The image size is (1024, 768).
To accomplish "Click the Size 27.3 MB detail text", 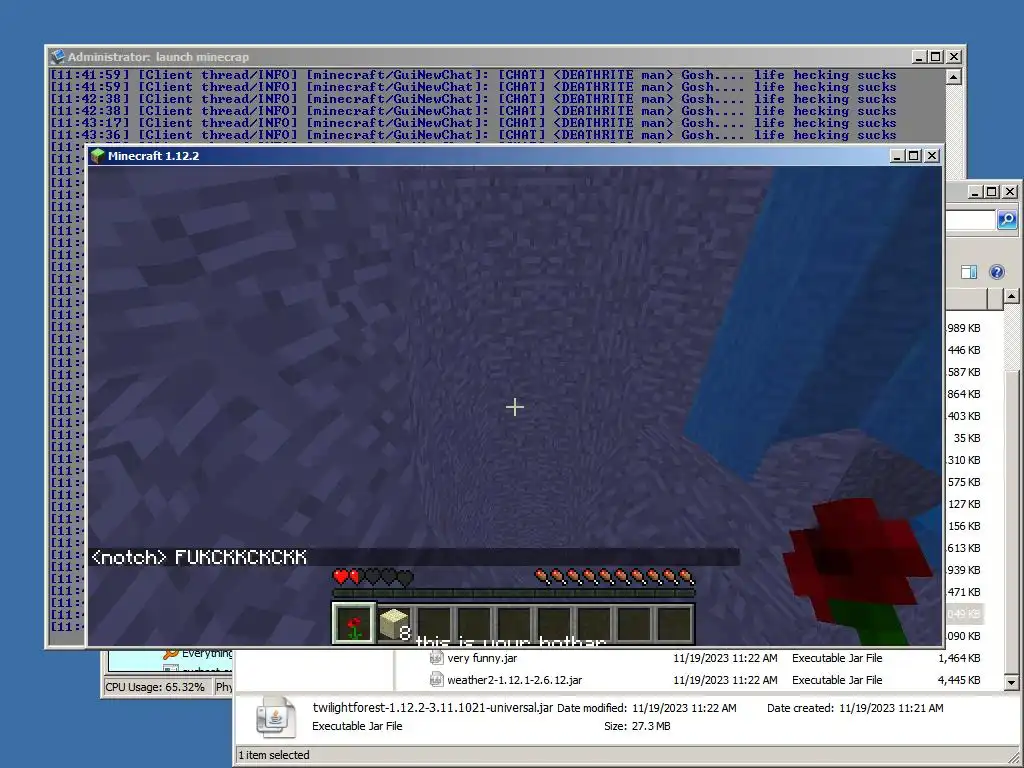I will [x=637, y=726].
